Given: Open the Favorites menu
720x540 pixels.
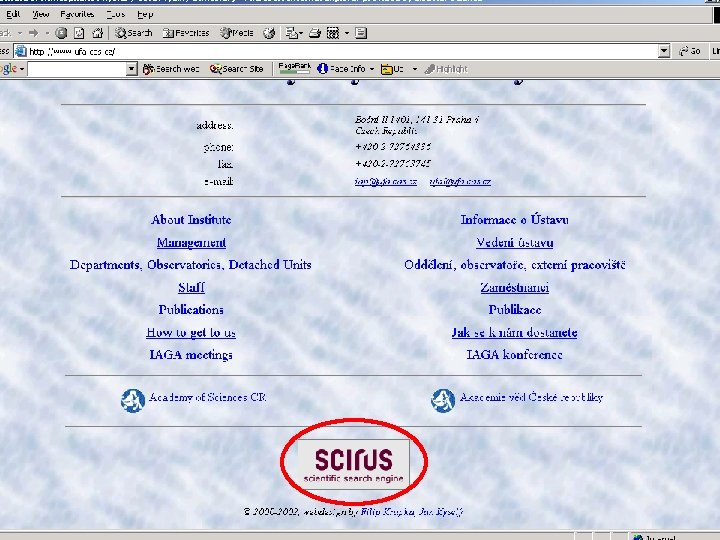Looking at the screenshot, I should [77, 14].
